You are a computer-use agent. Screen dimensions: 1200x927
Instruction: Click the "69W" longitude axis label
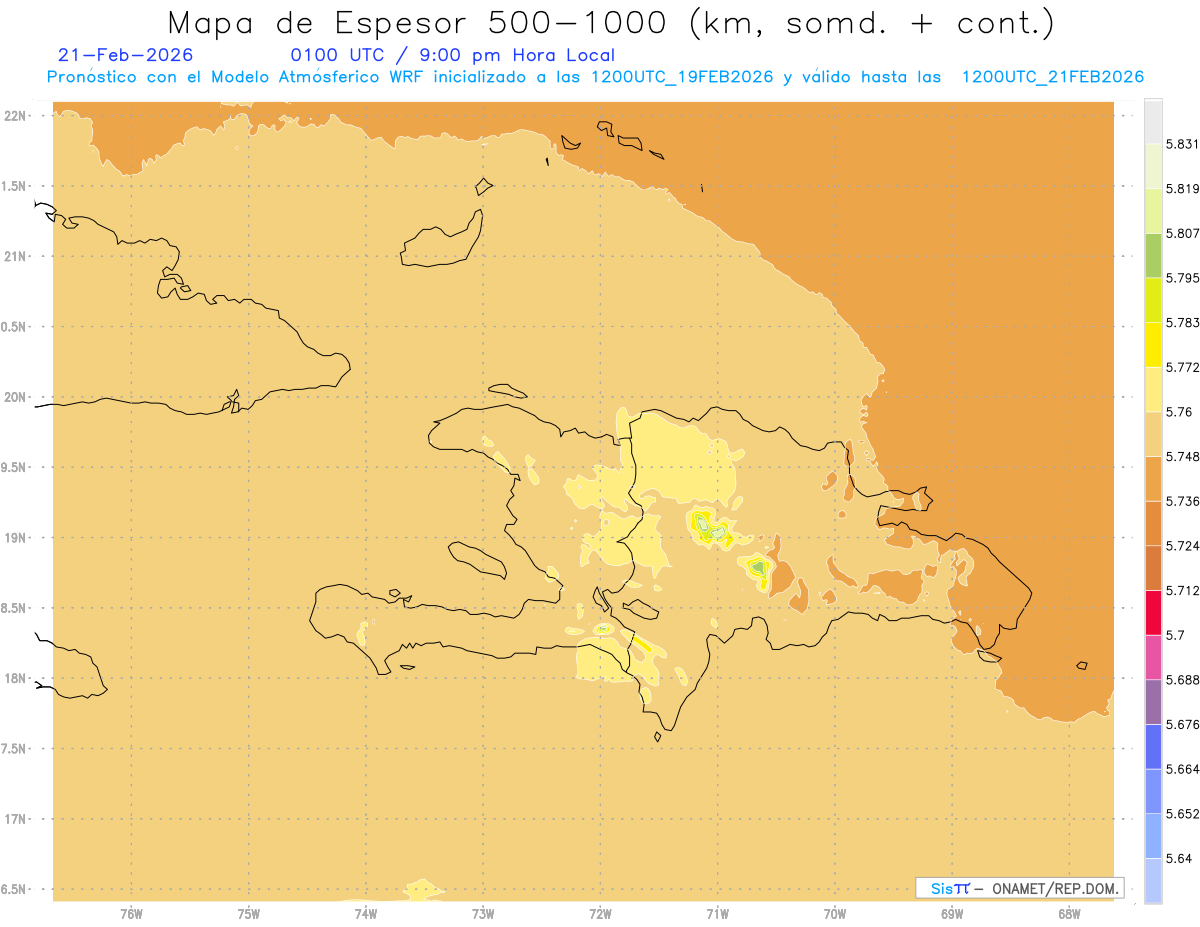(x=952, y=914)
